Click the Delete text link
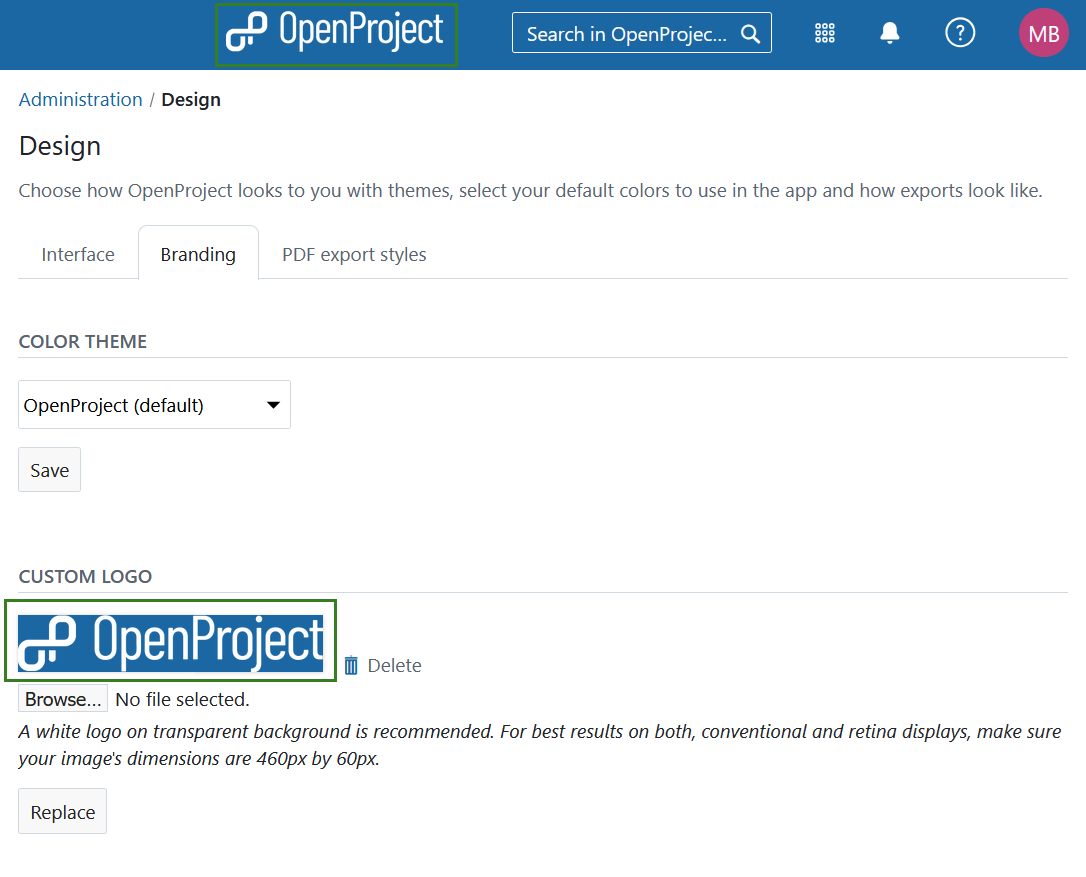The image size is (1086, 877). [394, 666]
